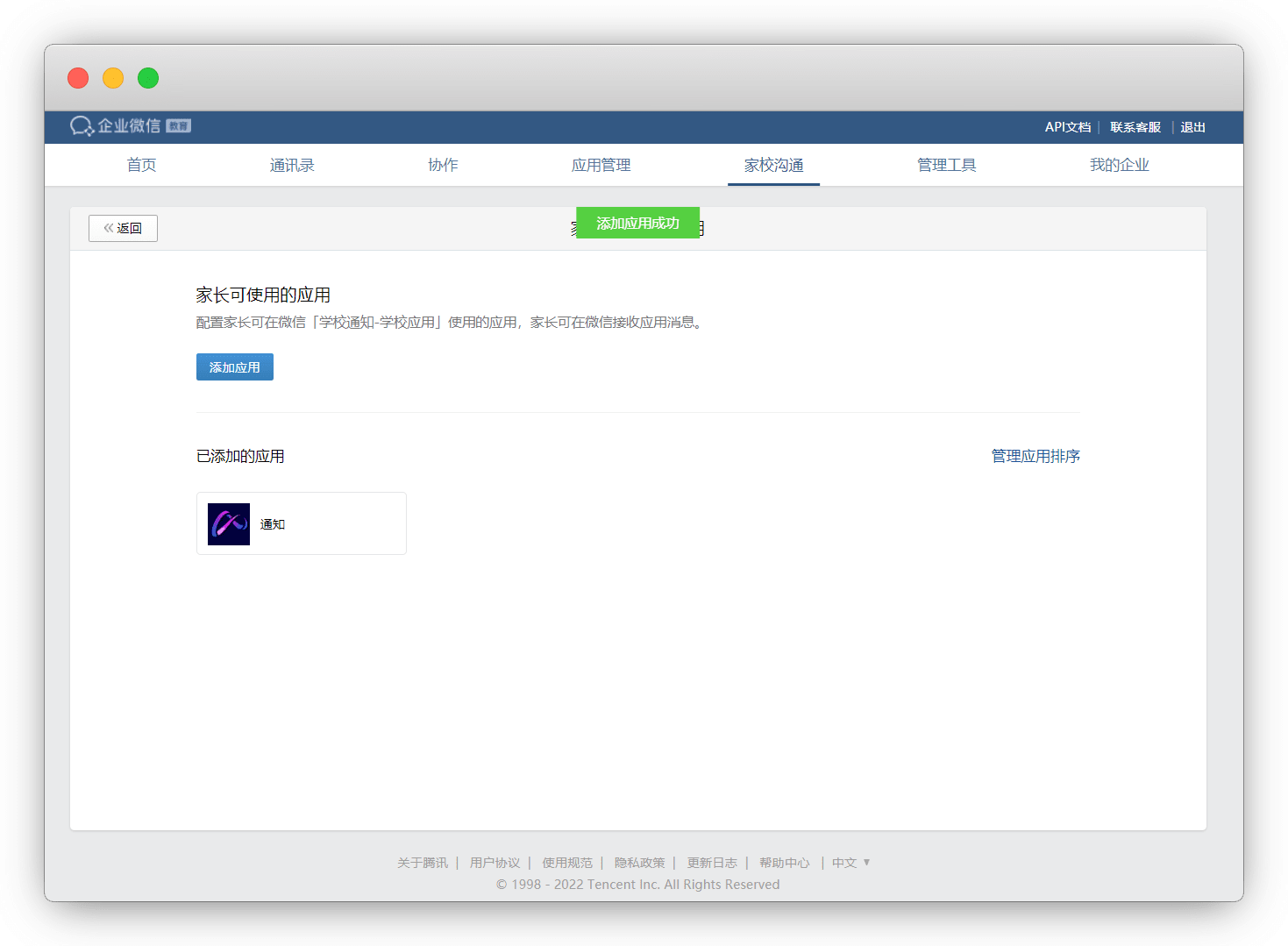The image size is (1288, 946).
Task: Click the WeCom logo icon
Action: (82, 126)
